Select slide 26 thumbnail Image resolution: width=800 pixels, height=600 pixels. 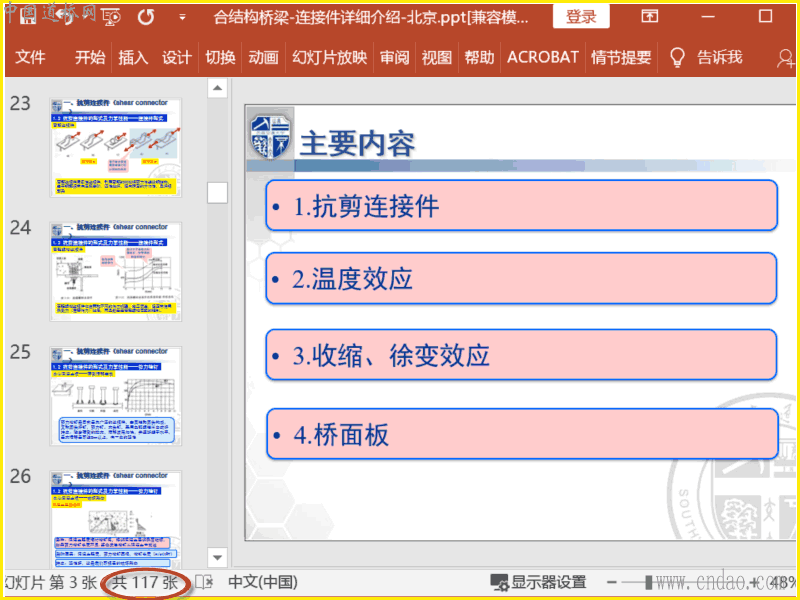coord(116,519)
